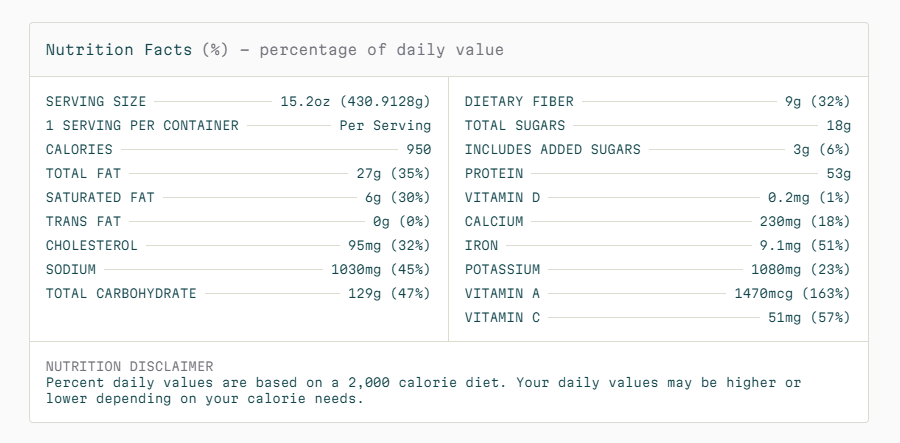Select the Trans Fat 0g value
The height and width of the screenshot is (443, 900).
click(x=402, y=222)
